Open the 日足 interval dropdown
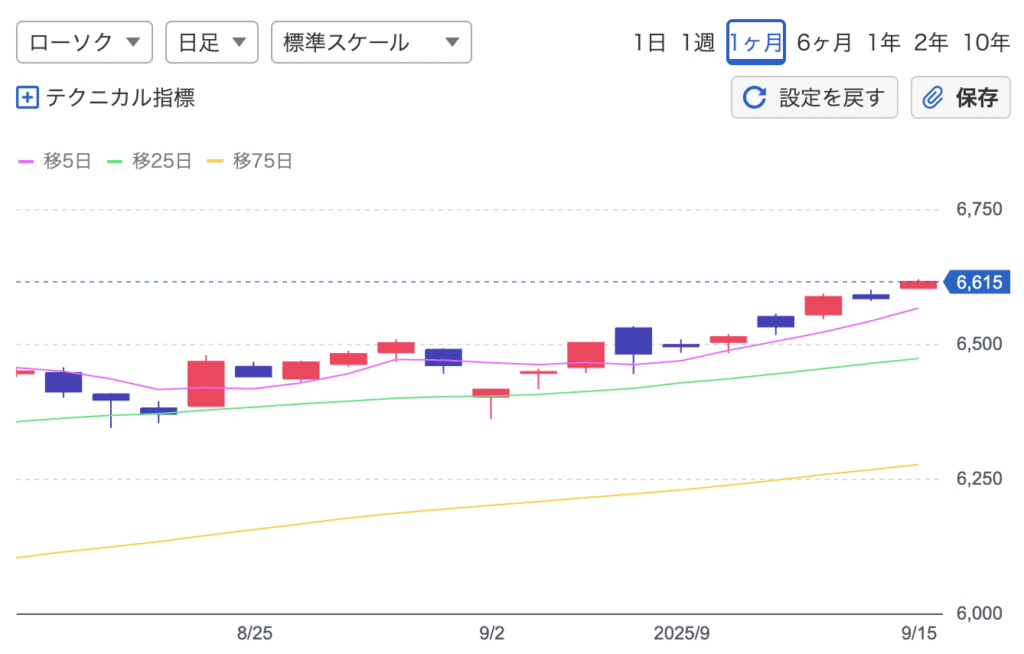This screenshot has height=654, width=1024. point(211,42)
